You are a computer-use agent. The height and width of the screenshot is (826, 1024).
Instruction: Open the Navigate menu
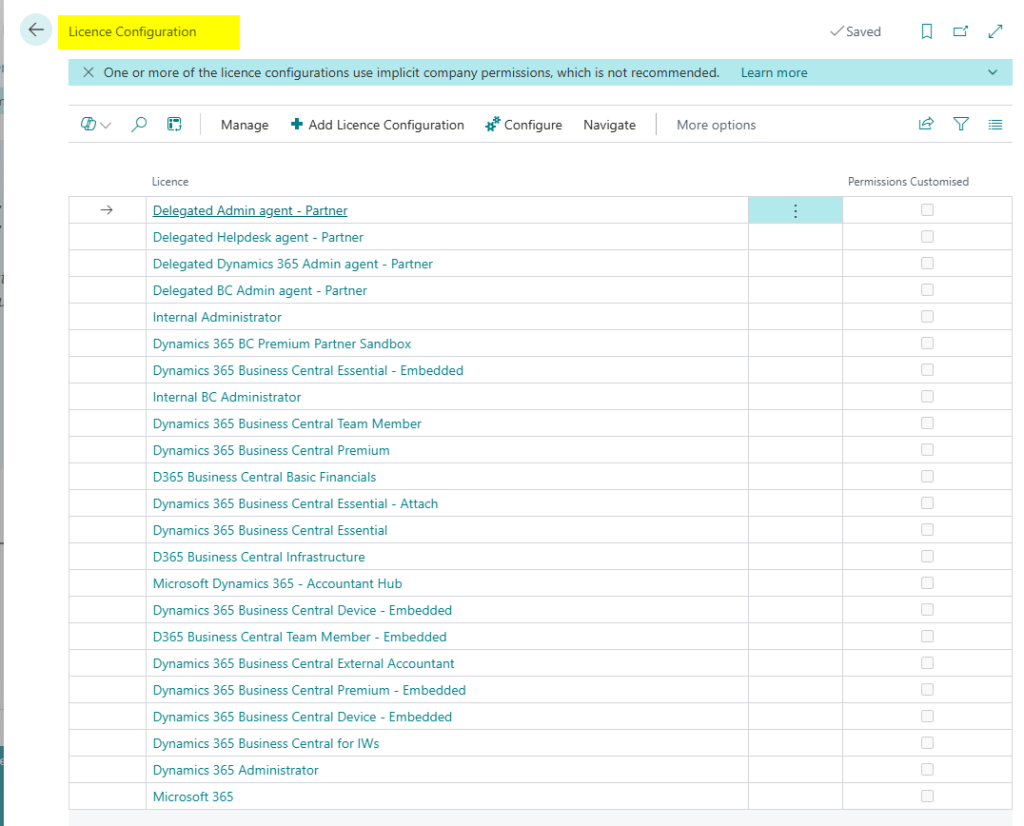[x=609, y=125]
